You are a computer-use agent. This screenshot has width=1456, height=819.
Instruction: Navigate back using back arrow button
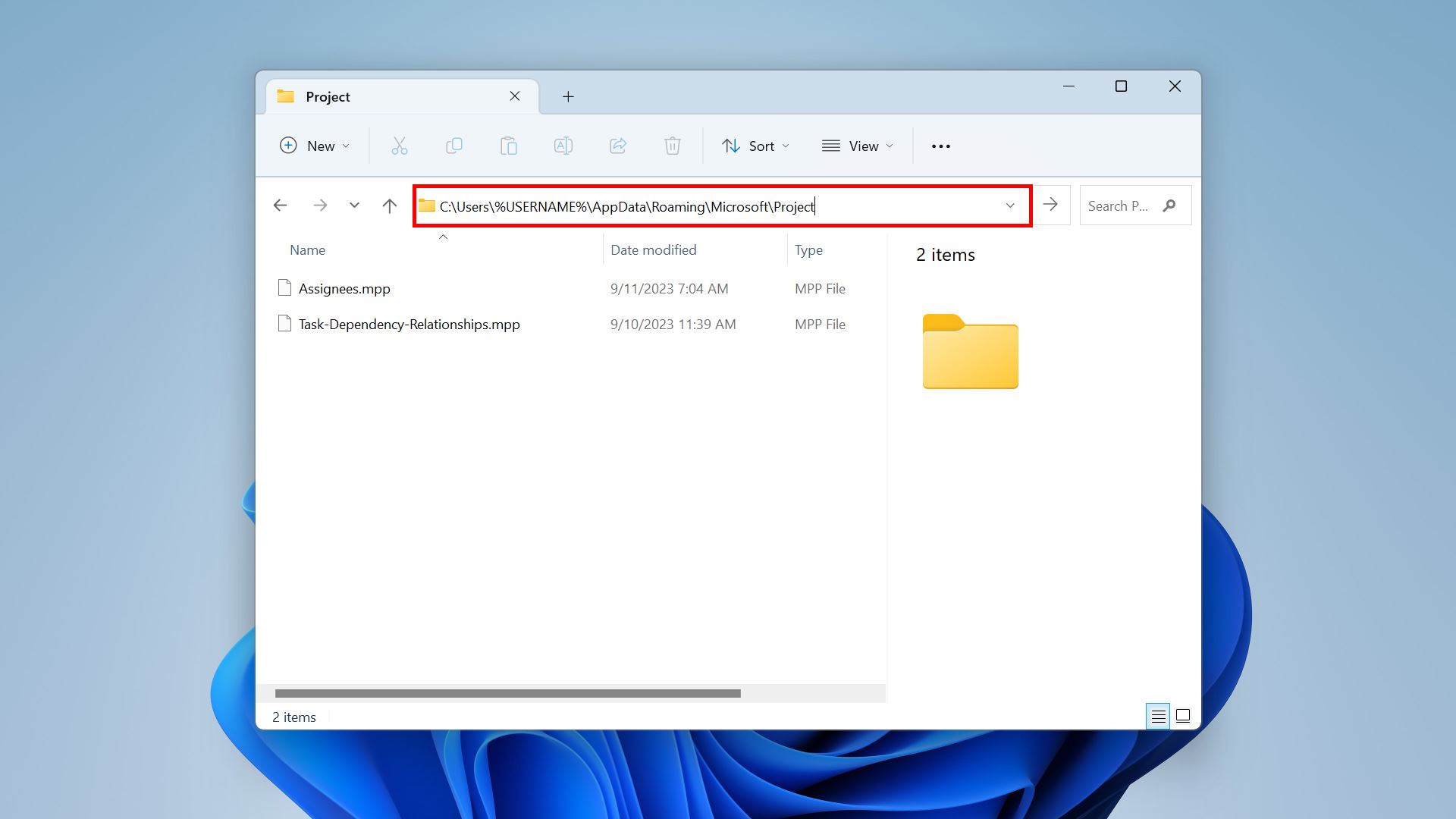281,205
